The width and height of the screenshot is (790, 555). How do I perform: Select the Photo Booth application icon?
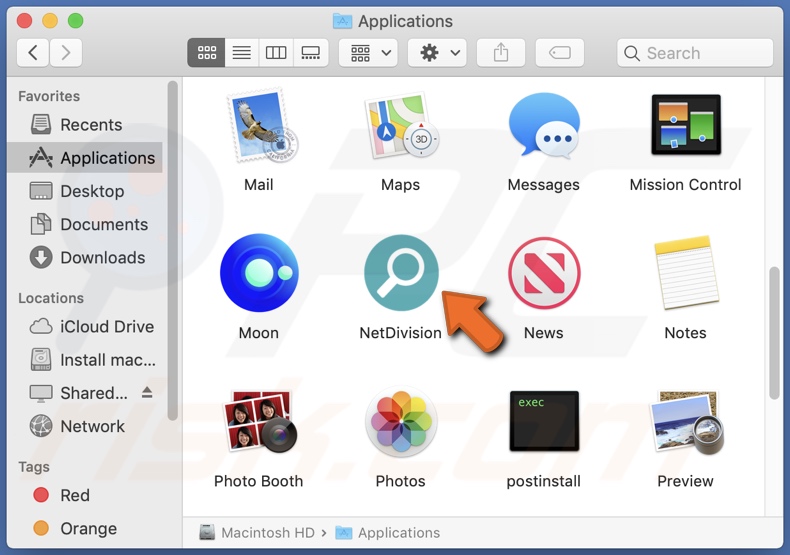(259, 421)
